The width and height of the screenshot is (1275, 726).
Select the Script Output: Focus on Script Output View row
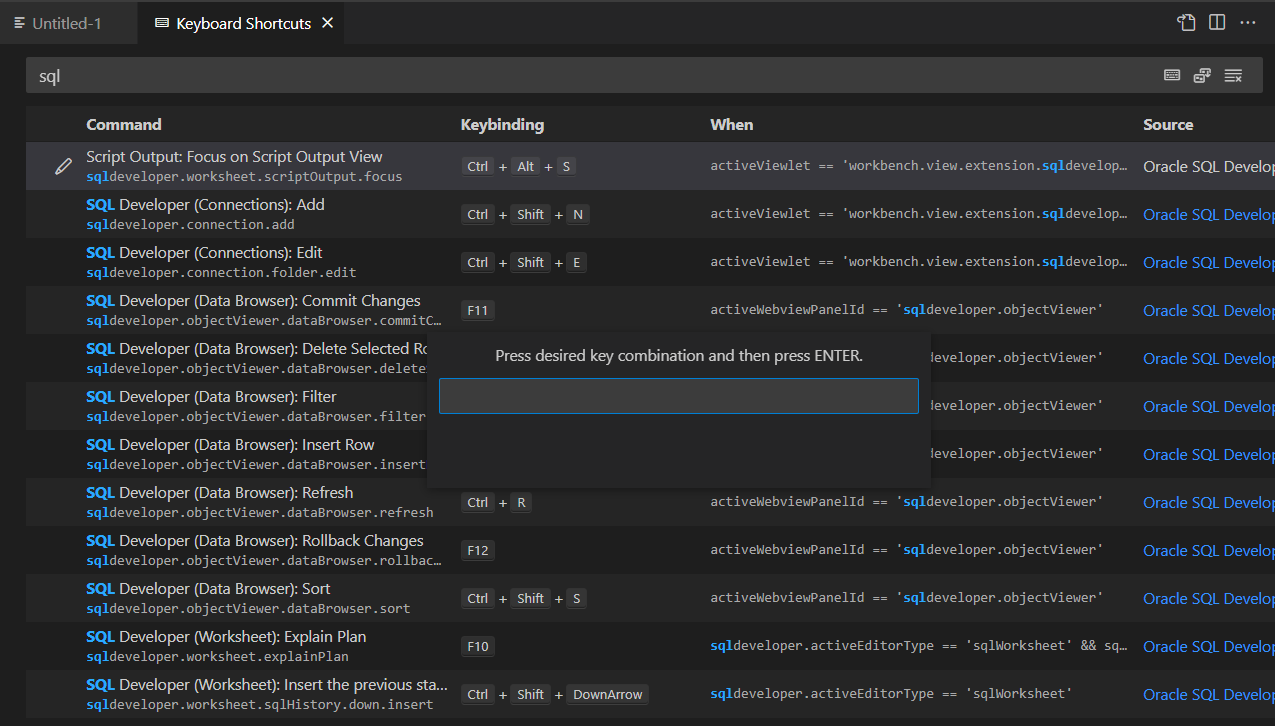coord(650,166)
